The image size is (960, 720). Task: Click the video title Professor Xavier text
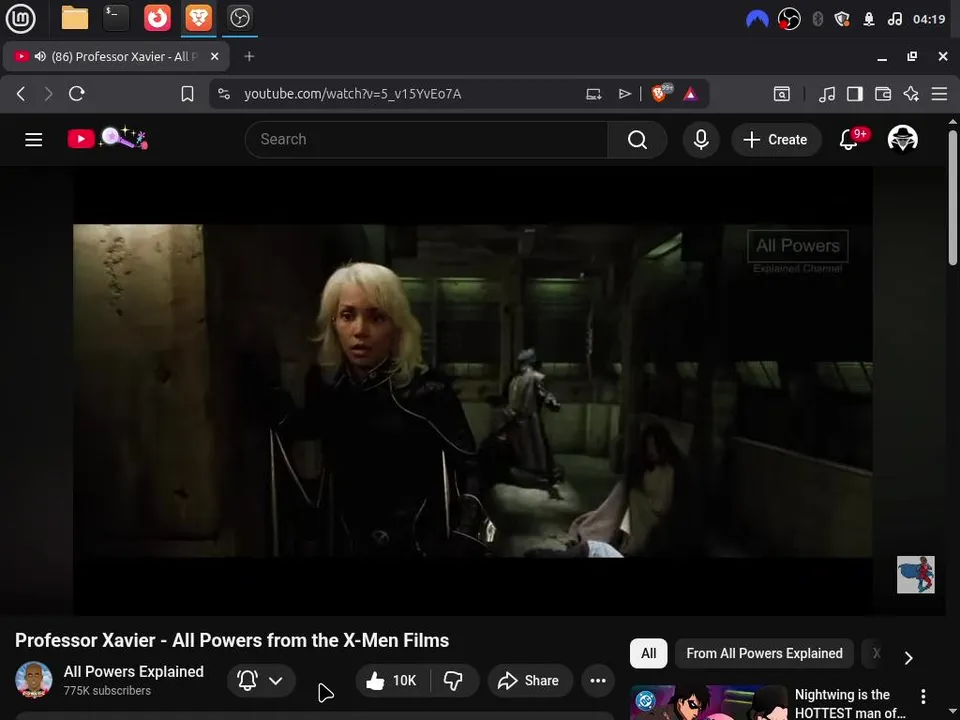232,640
